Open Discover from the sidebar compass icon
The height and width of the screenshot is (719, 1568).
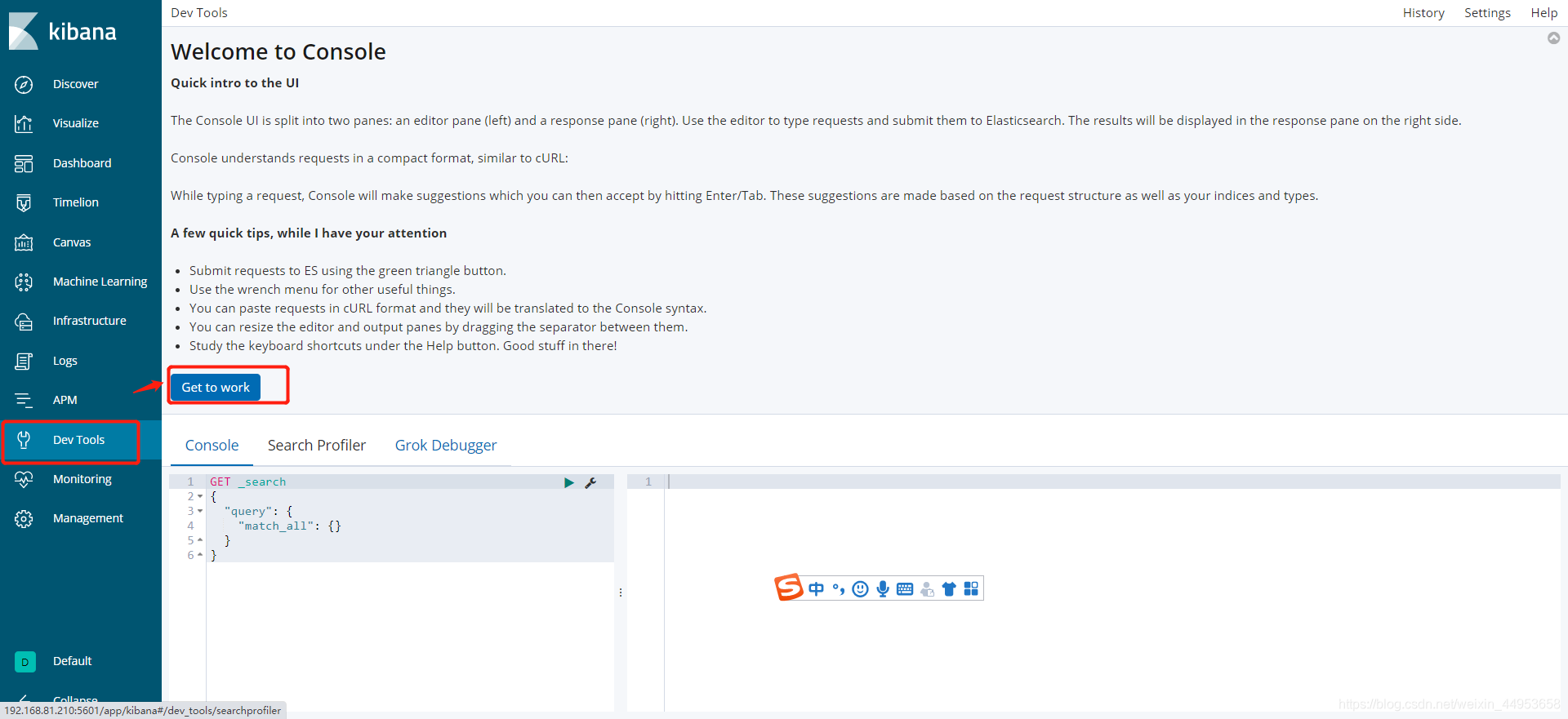click(x=24, y=84)
